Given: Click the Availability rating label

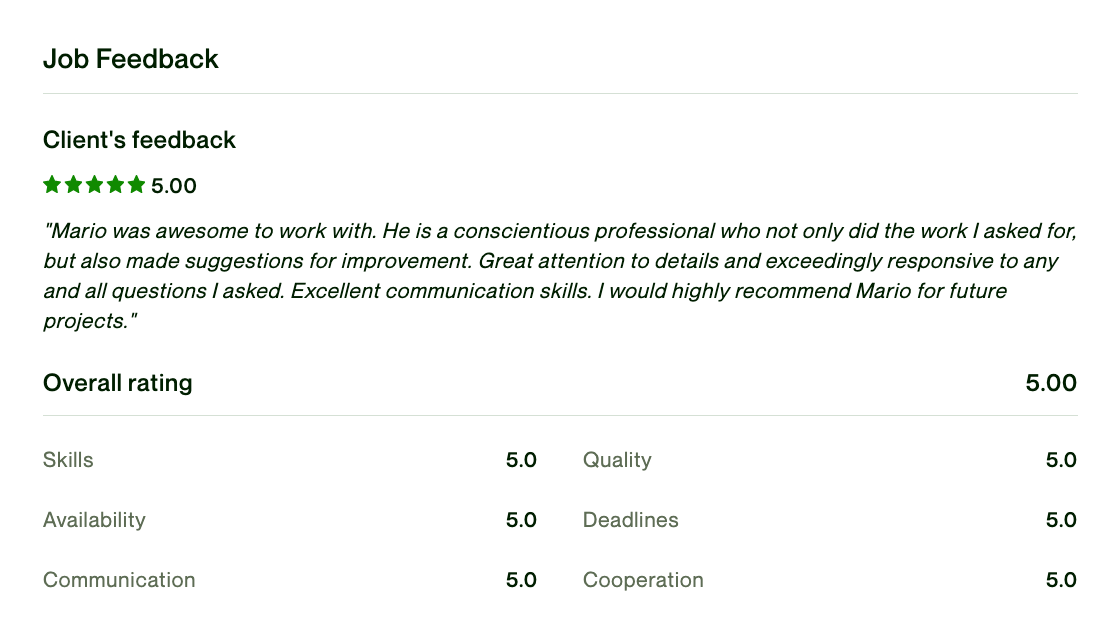Looking at the screenshot, I should tap(94, 519).
